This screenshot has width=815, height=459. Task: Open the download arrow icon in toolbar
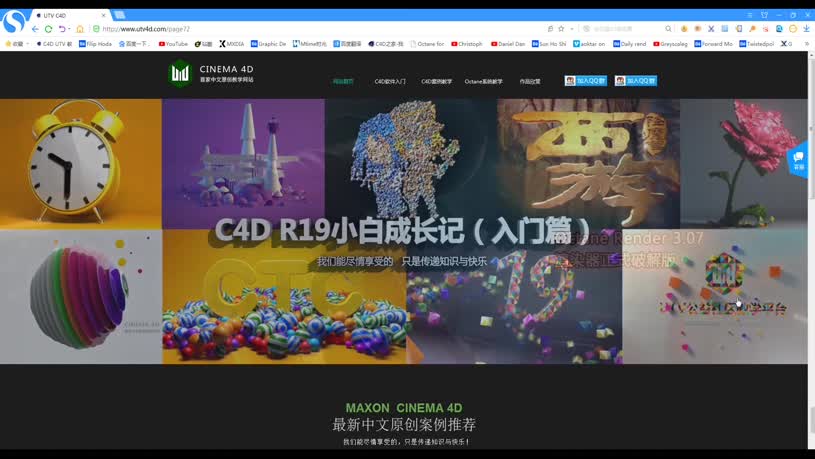pyautogui.click(x=806, y=29)
